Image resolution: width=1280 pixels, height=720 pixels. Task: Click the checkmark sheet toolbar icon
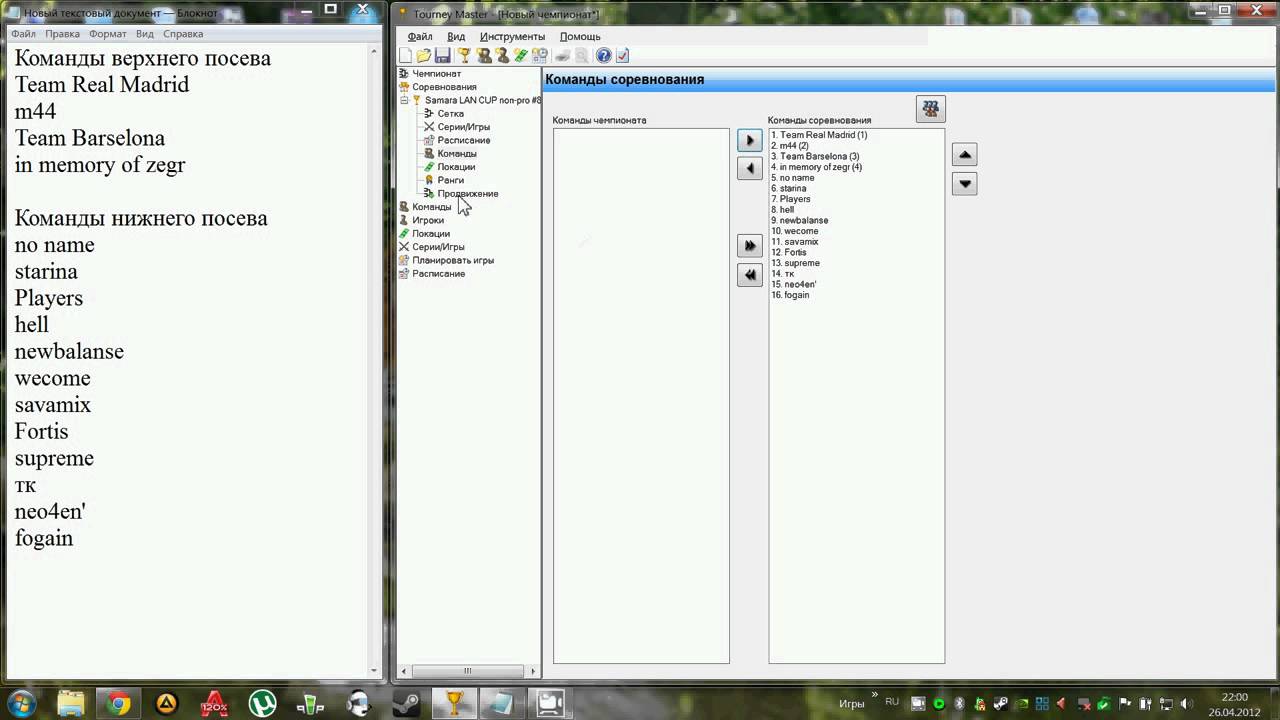tap(622, 56)
